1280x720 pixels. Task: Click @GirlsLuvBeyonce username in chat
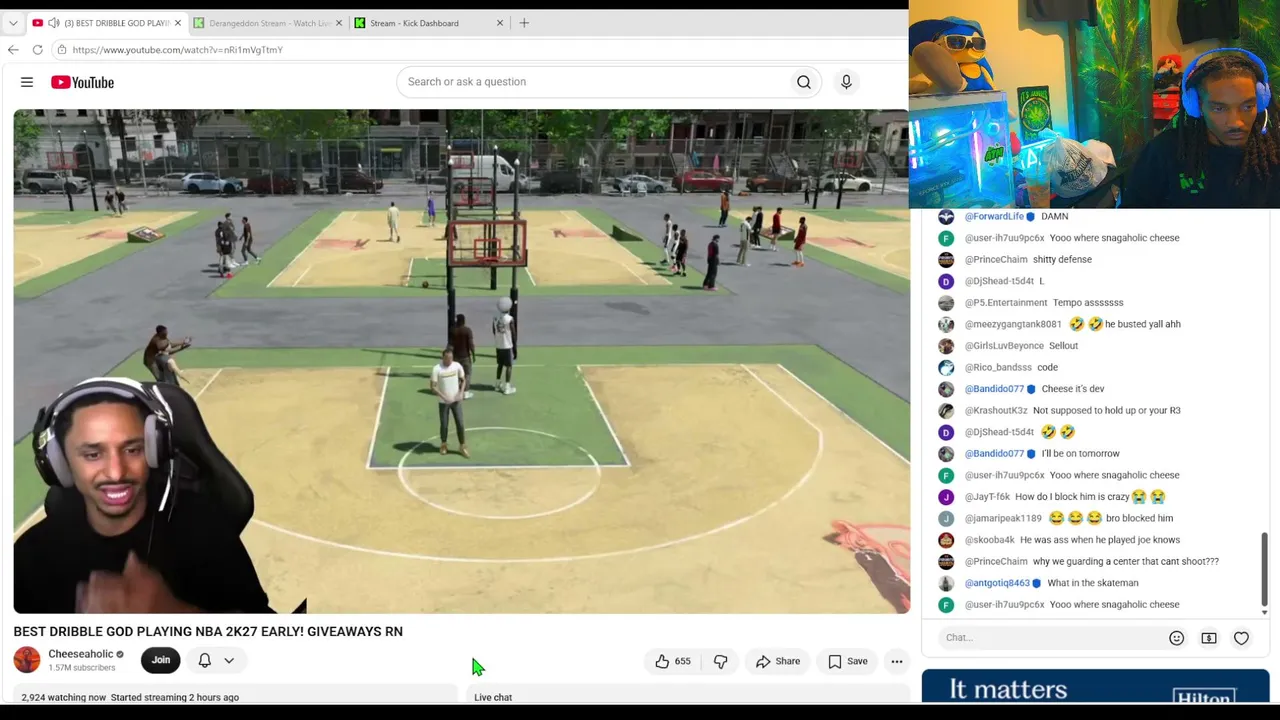click(x=1004, y=346)
